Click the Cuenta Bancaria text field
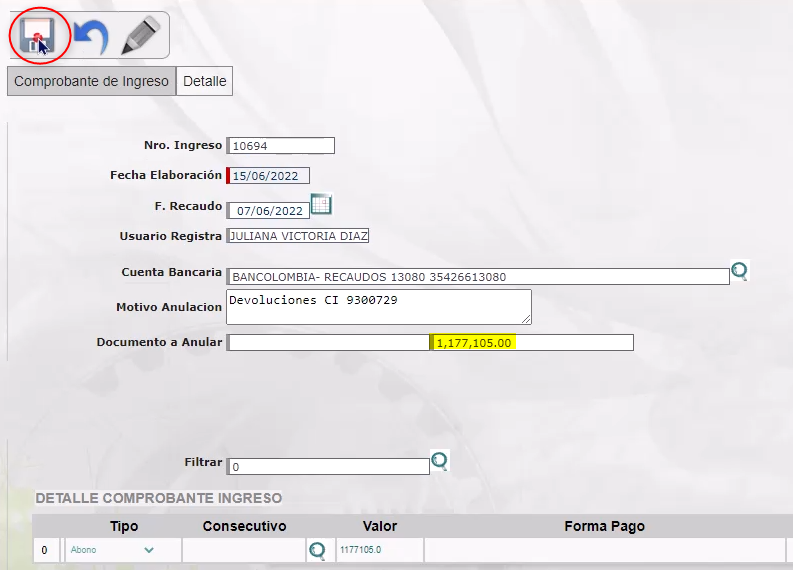 pyautogui.click(x=478, y=277)
